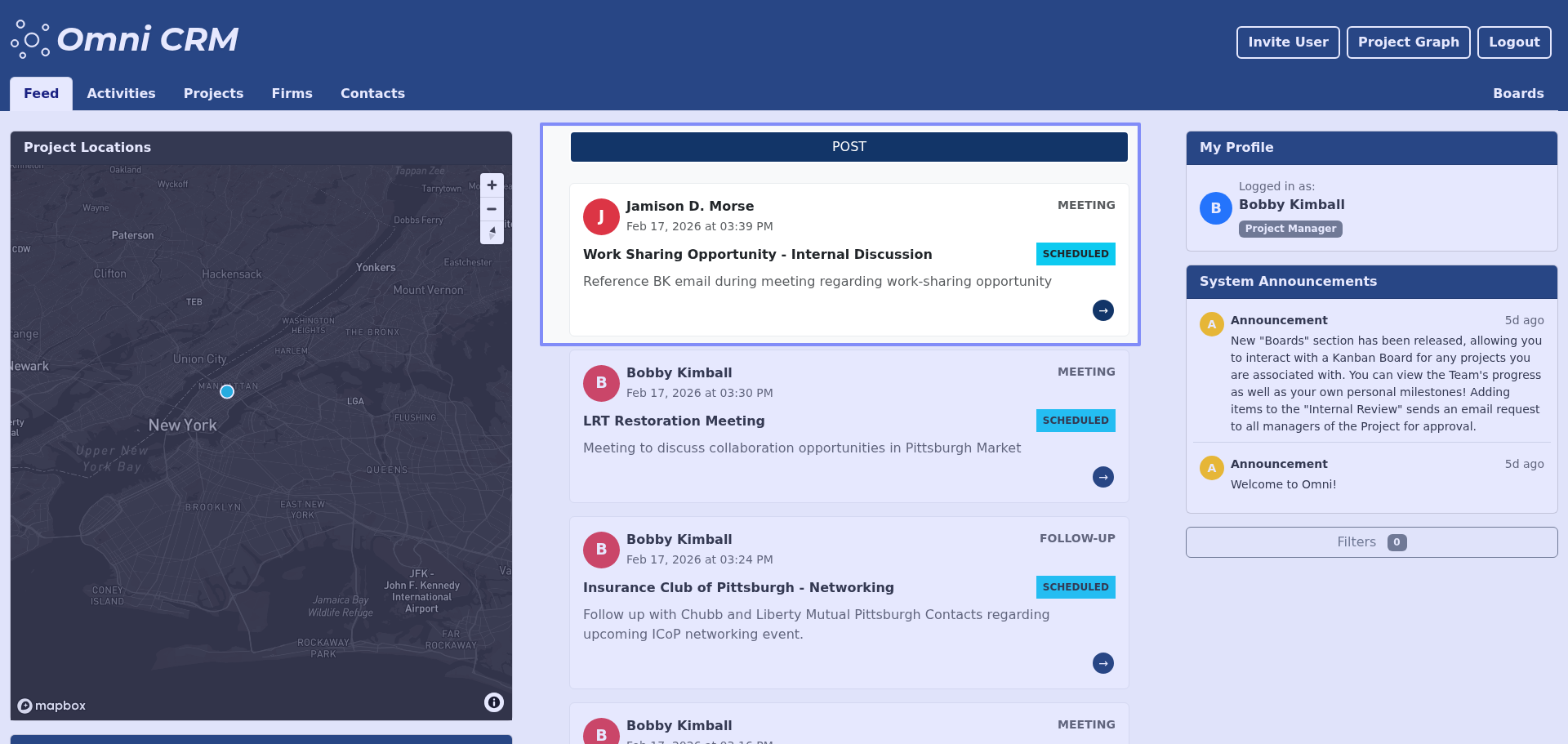Image resolution: width=1568 pixels, height=744 pixels.
Task: Expand the Filters panel
Action: pyautogui.click(x=1370, y=542)
